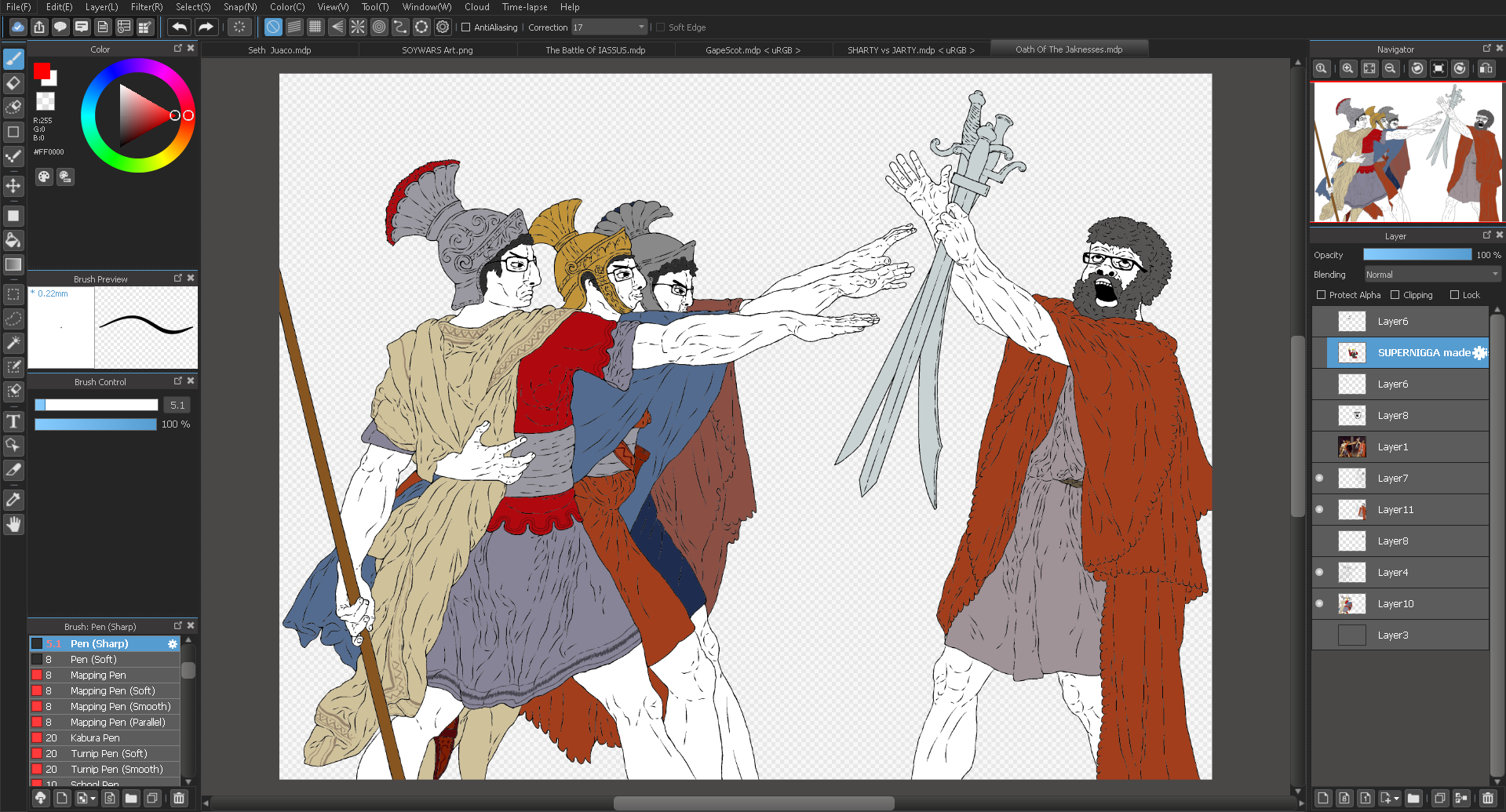Select the Mapping Pen brush

coord(98,675)
